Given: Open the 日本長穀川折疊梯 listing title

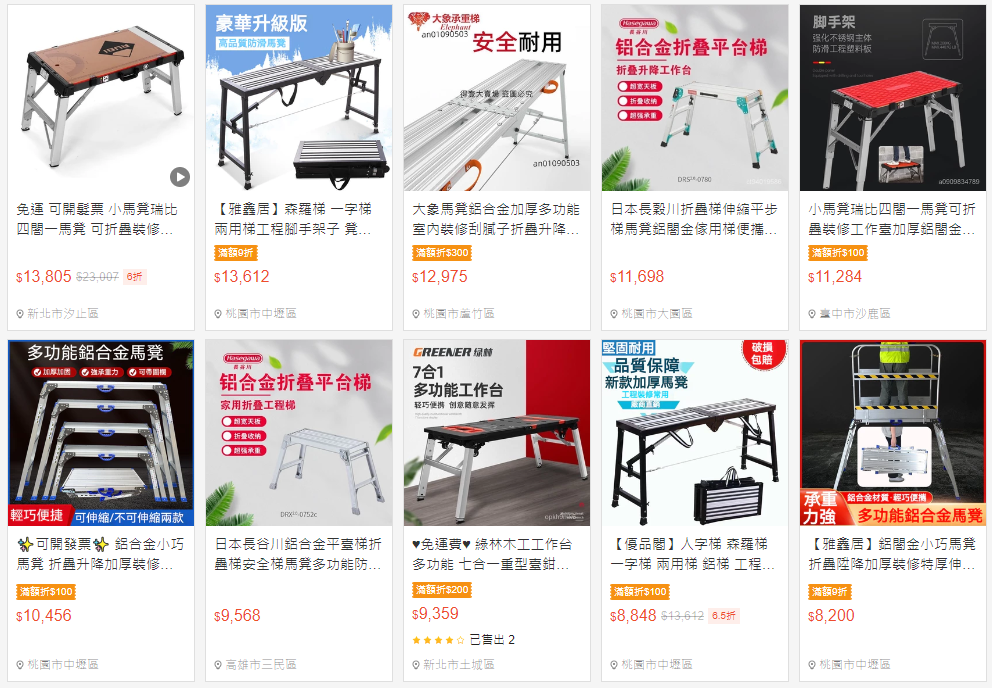Looking at the screenshot, I should pyautogui.click(x=694, y=219).
